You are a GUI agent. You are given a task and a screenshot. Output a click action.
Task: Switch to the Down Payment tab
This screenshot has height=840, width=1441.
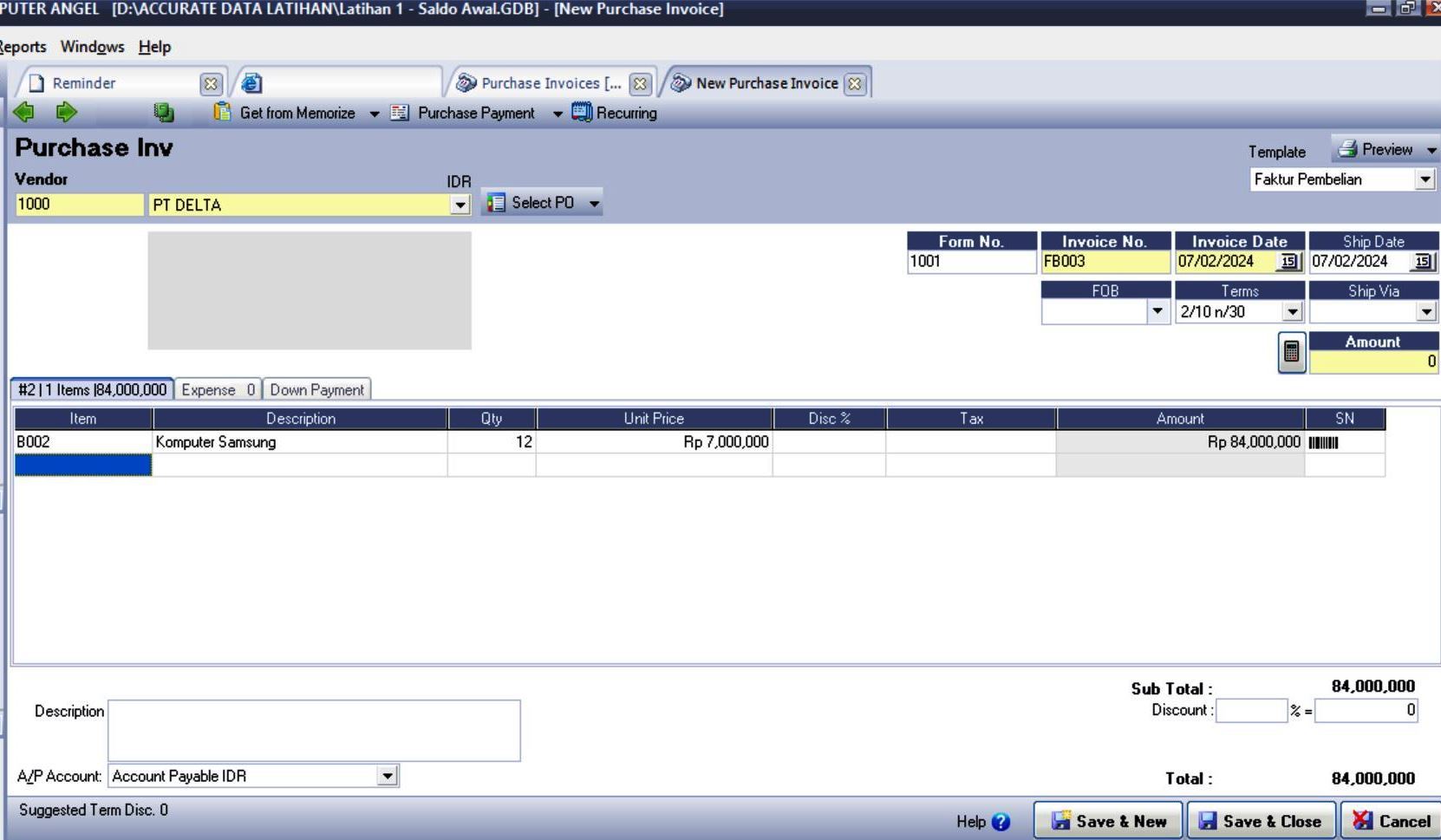(x=316, y=390)
